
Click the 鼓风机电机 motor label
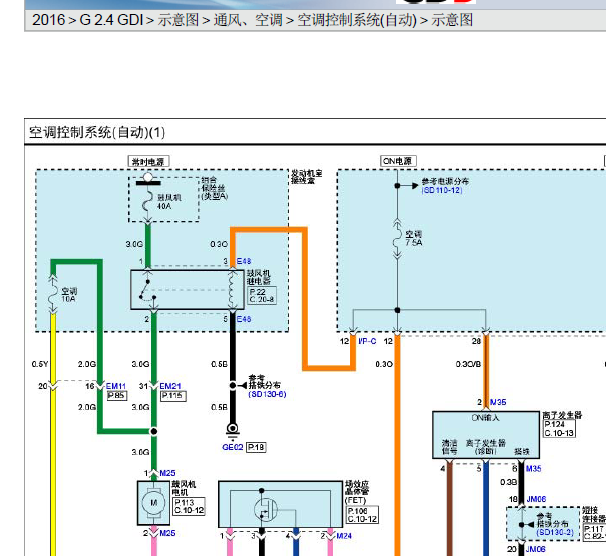184,488
